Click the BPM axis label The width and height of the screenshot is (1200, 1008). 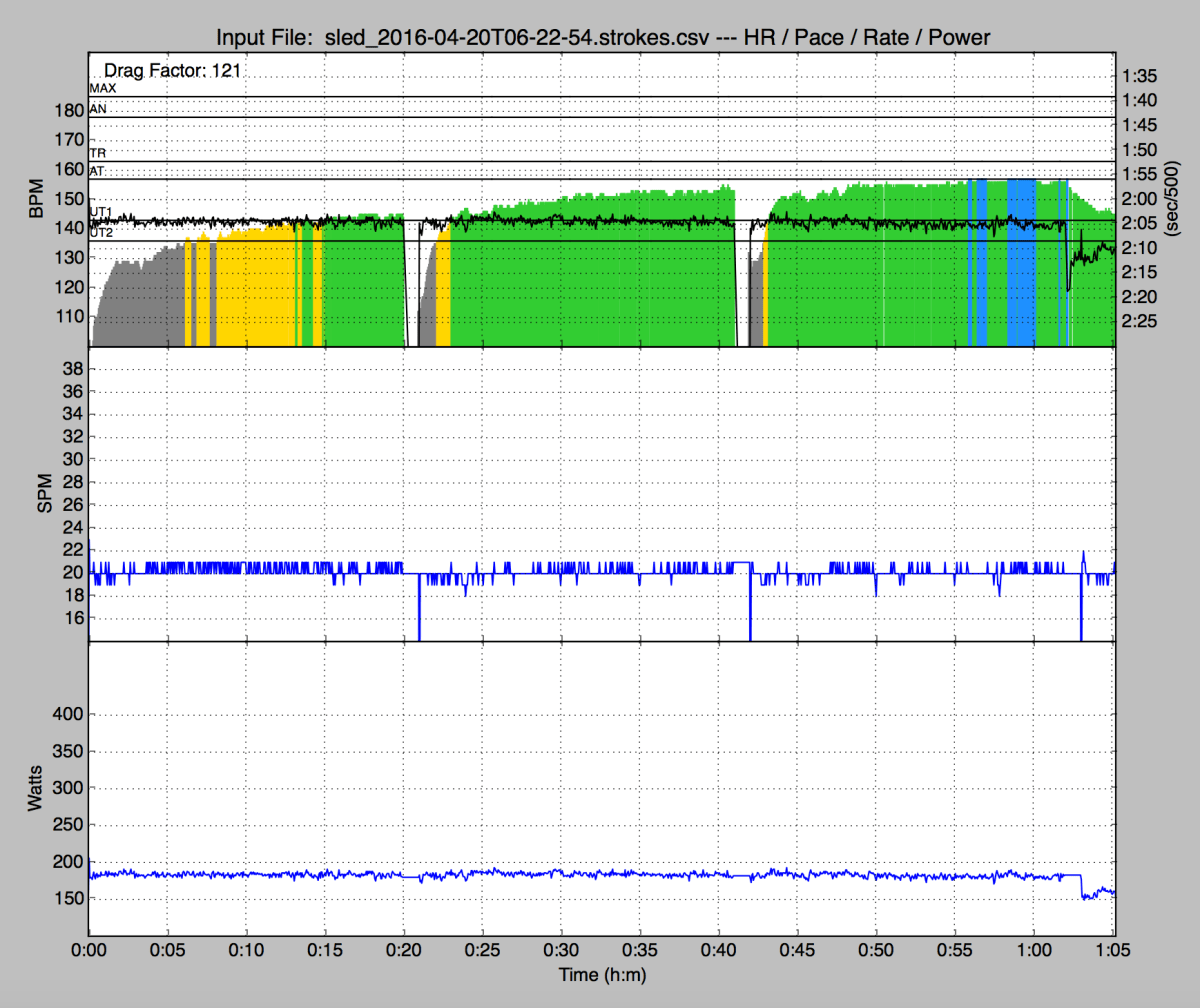click(37, 200)
